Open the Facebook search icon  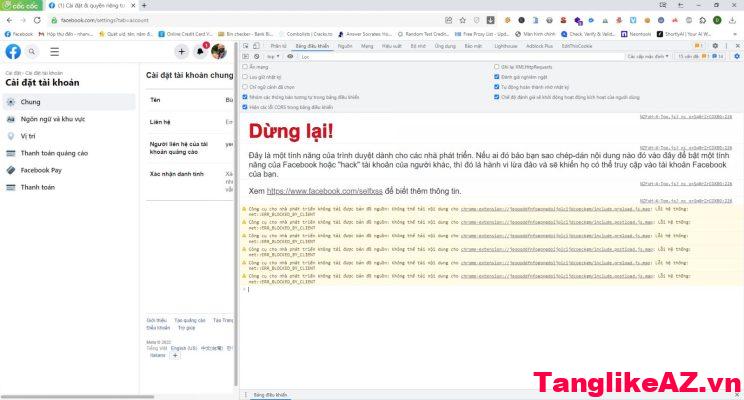[34, 52]
